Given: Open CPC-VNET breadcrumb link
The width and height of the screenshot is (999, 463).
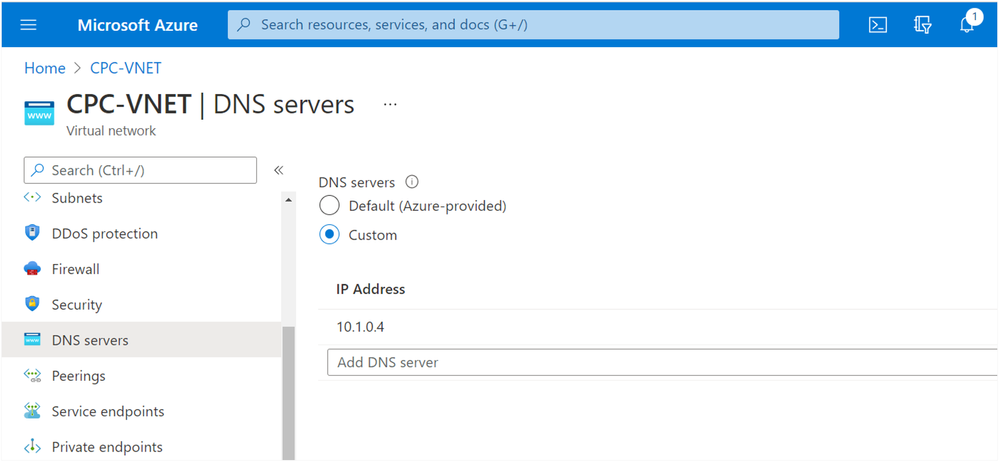Looking at the screenshot, I should pyautogui.click(x=126, y=68).
